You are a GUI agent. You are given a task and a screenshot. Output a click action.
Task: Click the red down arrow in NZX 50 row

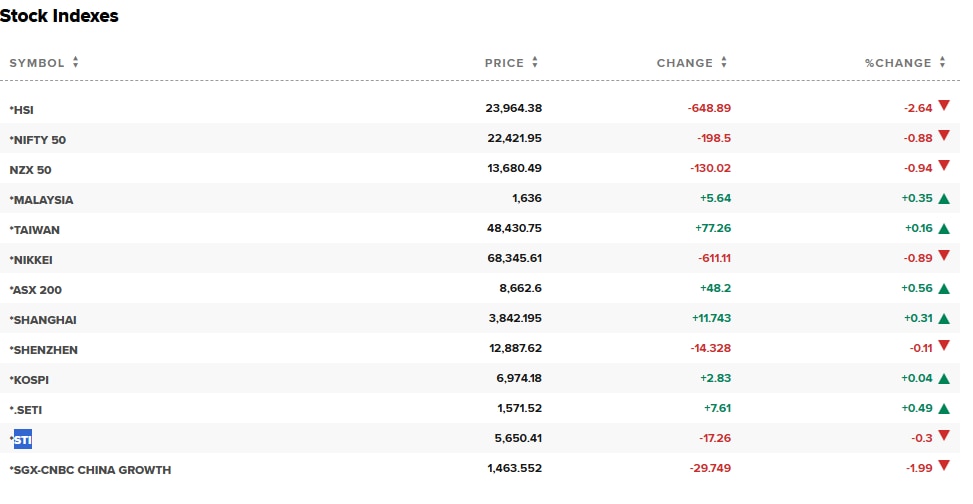pos(944,165)
